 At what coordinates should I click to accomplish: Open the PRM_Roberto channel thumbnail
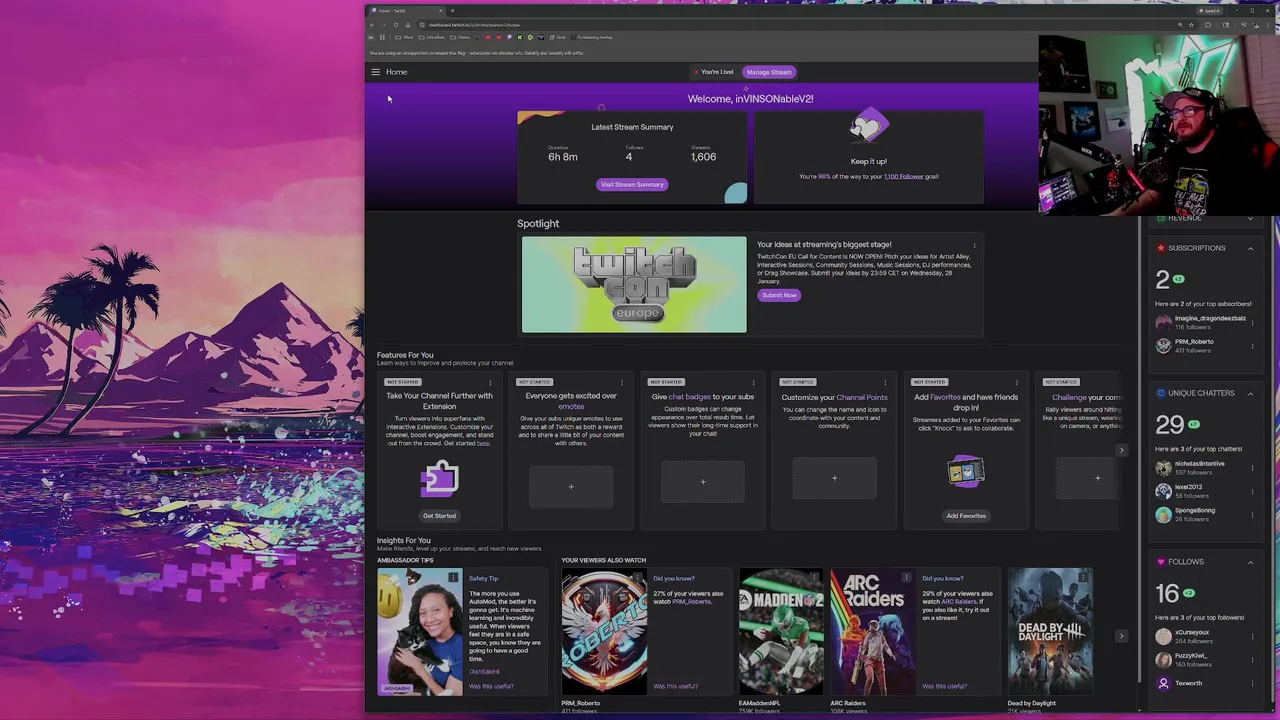604,631
